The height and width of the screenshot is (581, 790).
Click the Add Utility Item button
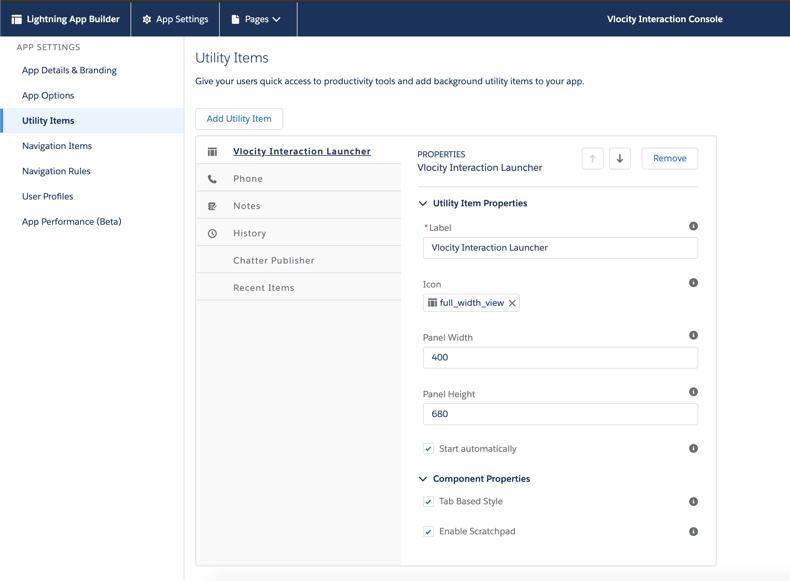pyautogui.click(x=239, y=119)
